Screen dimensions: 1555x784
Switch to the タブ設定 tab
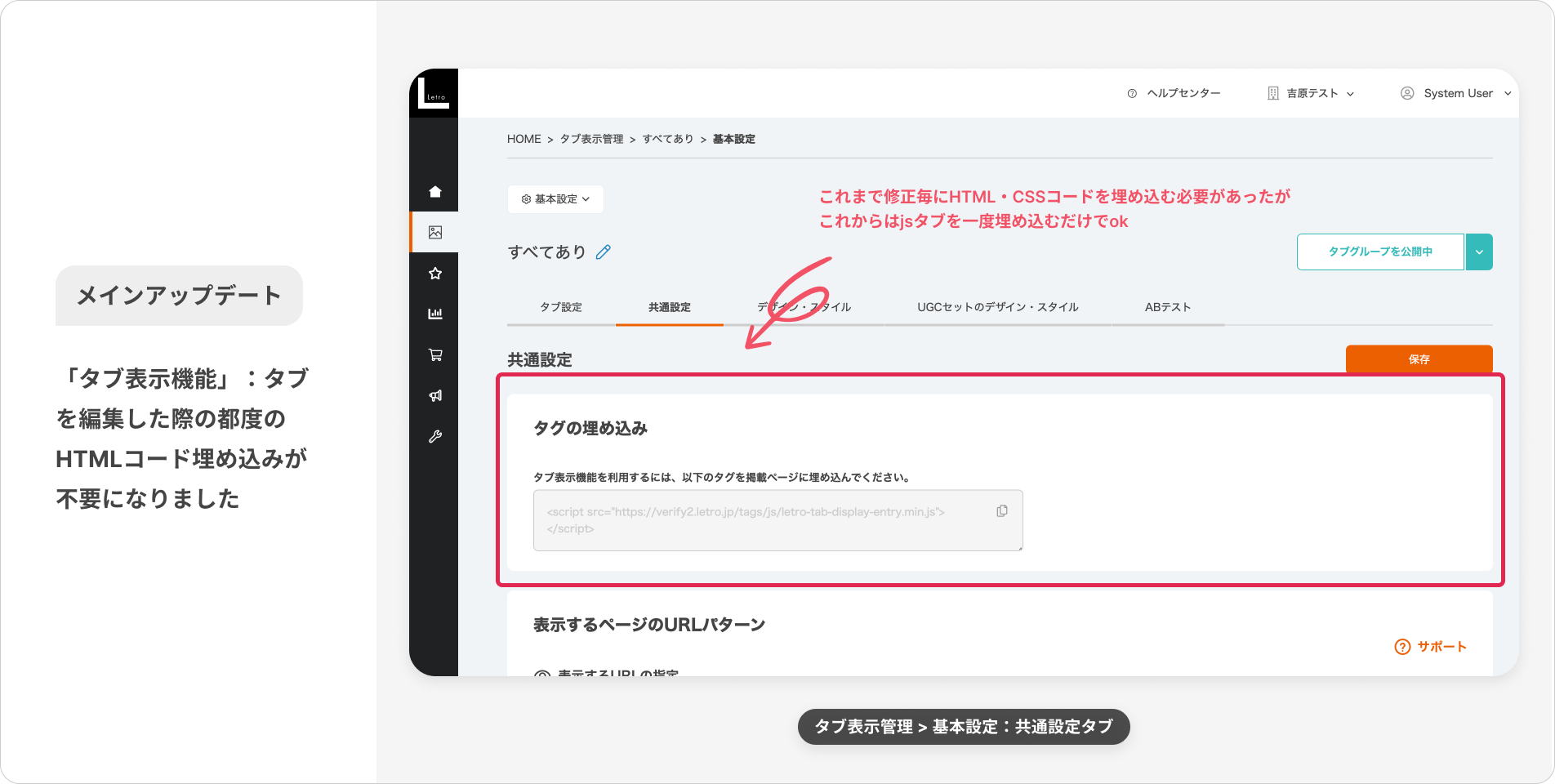click(561, 307)
